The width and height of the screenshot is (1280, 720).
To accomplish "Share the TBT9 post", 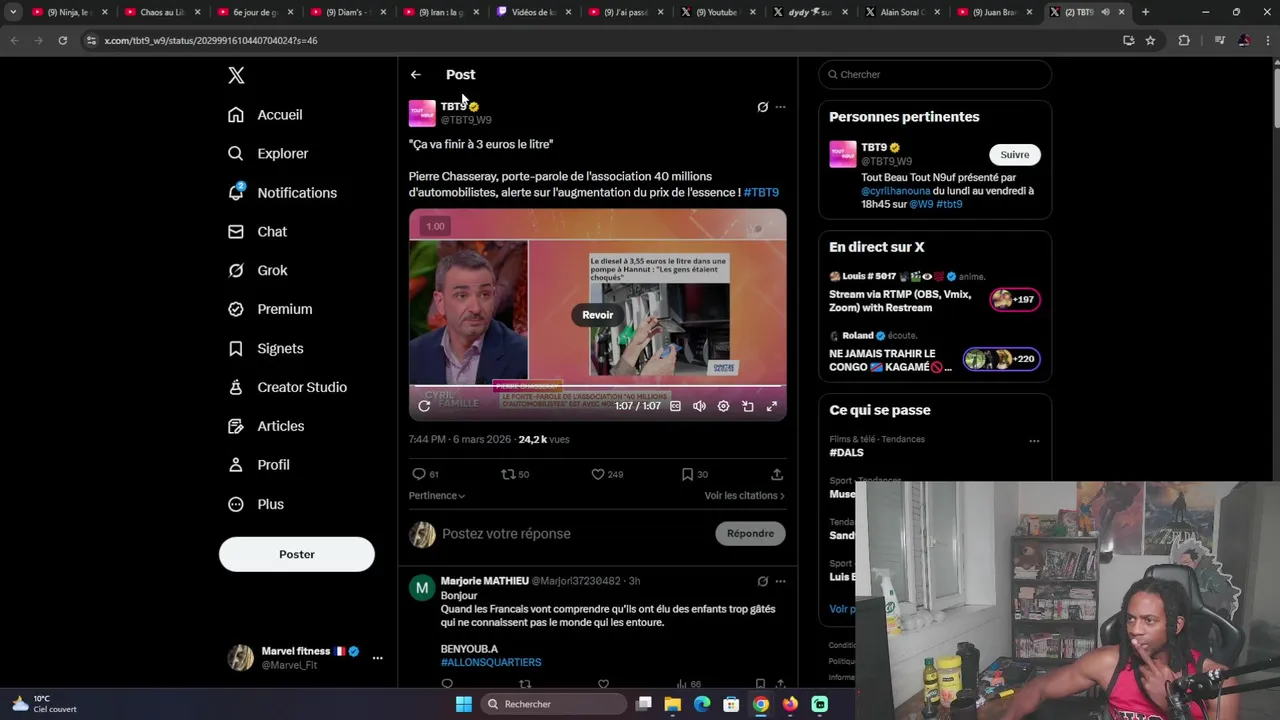I will (x=777, y=474).
